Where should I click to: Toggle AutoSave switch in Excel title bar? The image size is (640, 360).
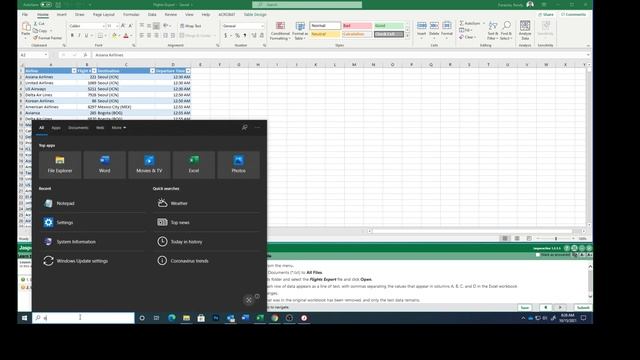click(46, 4)
